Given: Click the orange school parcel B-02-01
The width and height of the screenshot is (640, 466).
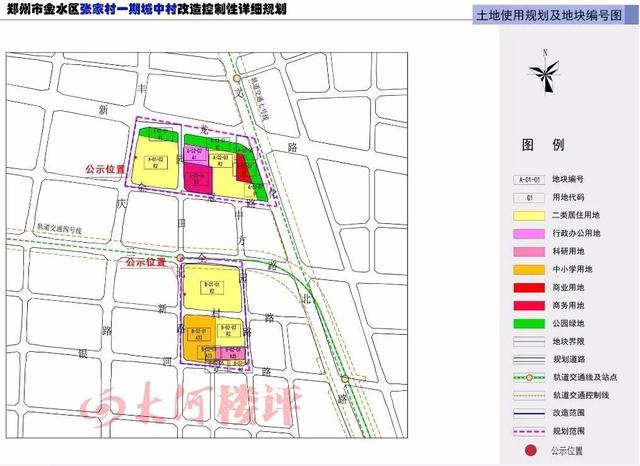Looking at the screenshot, I should 196,334.
